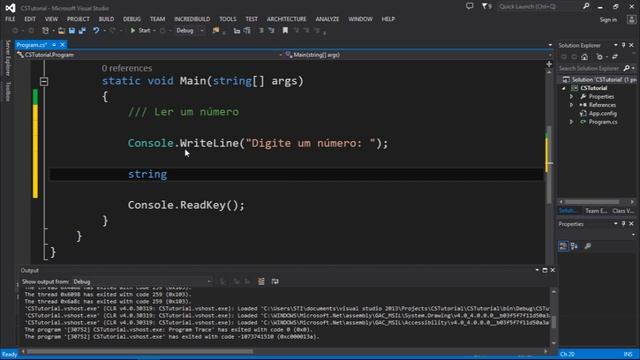Click the New Project toolbar icon
Screen dimensions: 640x360
46,31
